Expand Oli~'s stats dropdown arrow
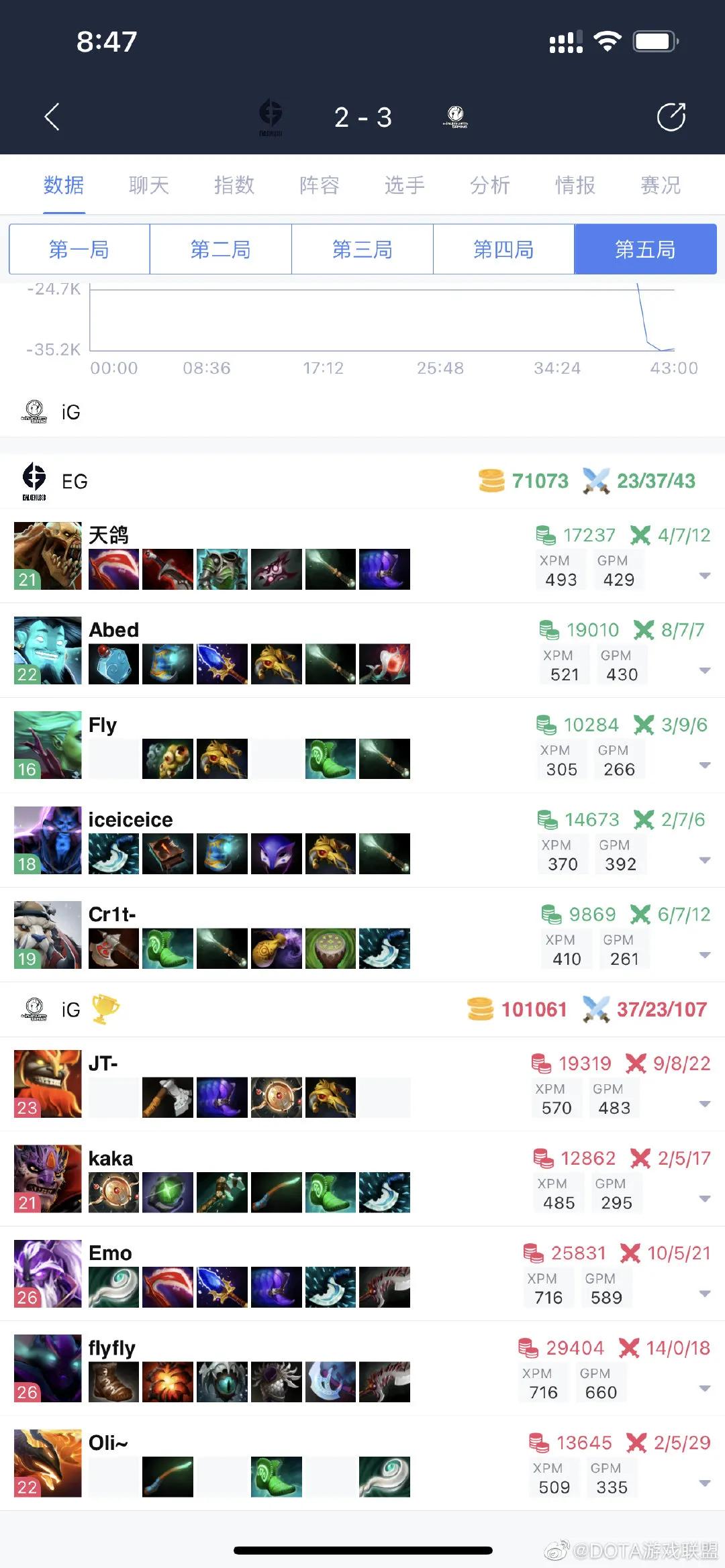This screenshot has width=725, height=1568. click(704, 1483)
